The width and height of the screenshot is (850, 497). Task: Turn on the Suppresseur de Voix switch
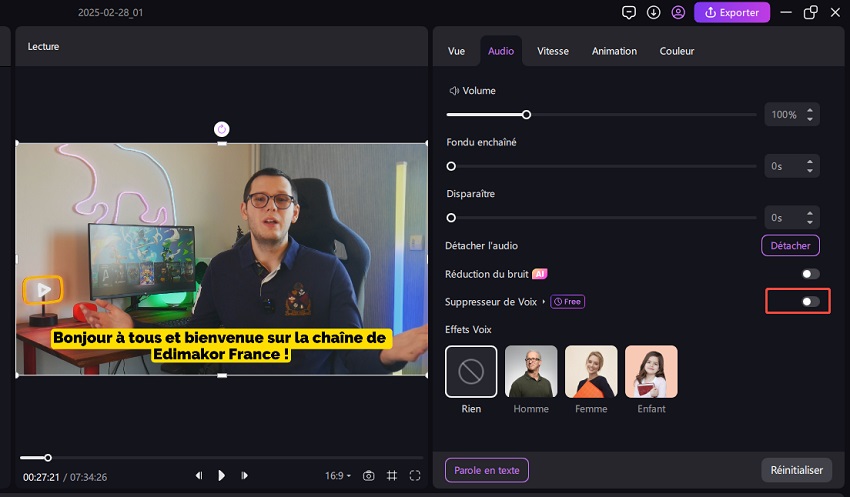[810, 301]
